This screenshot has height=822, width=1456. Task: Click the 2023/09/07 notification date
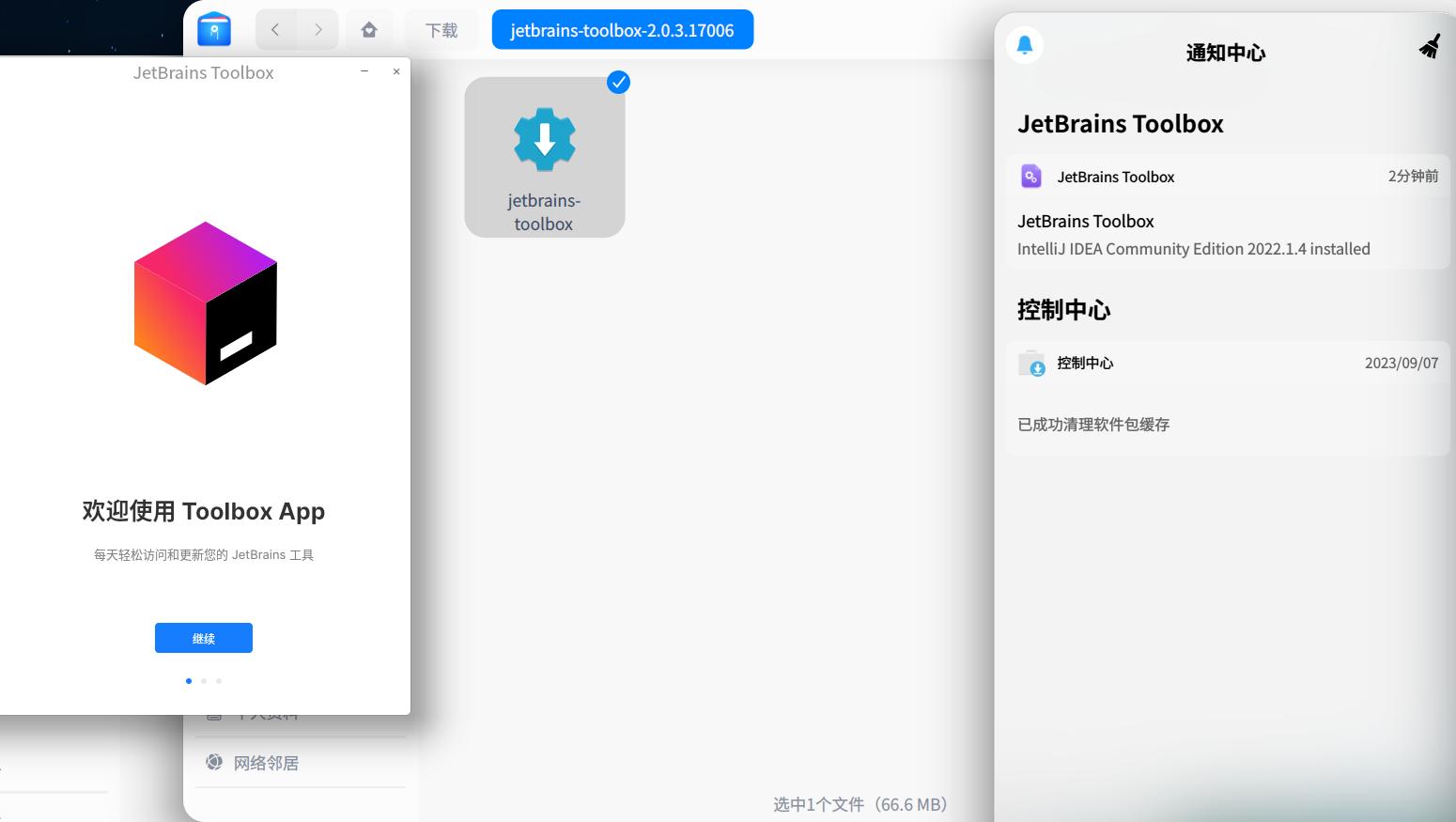click(x=1401, y=364)
